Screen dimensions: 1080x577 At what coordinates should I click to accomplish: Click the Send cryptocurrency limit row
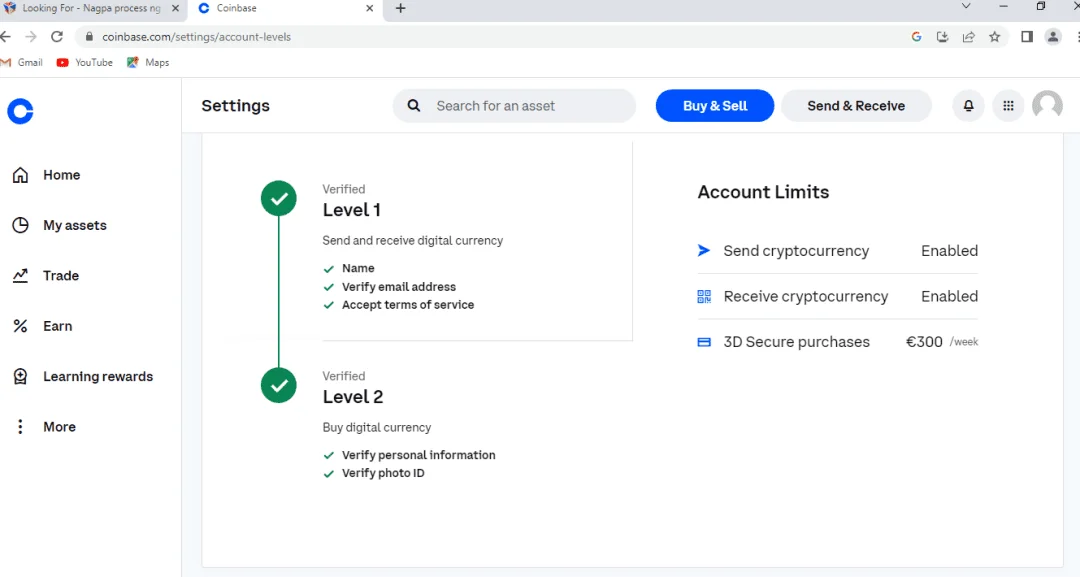tap(838, 251)
